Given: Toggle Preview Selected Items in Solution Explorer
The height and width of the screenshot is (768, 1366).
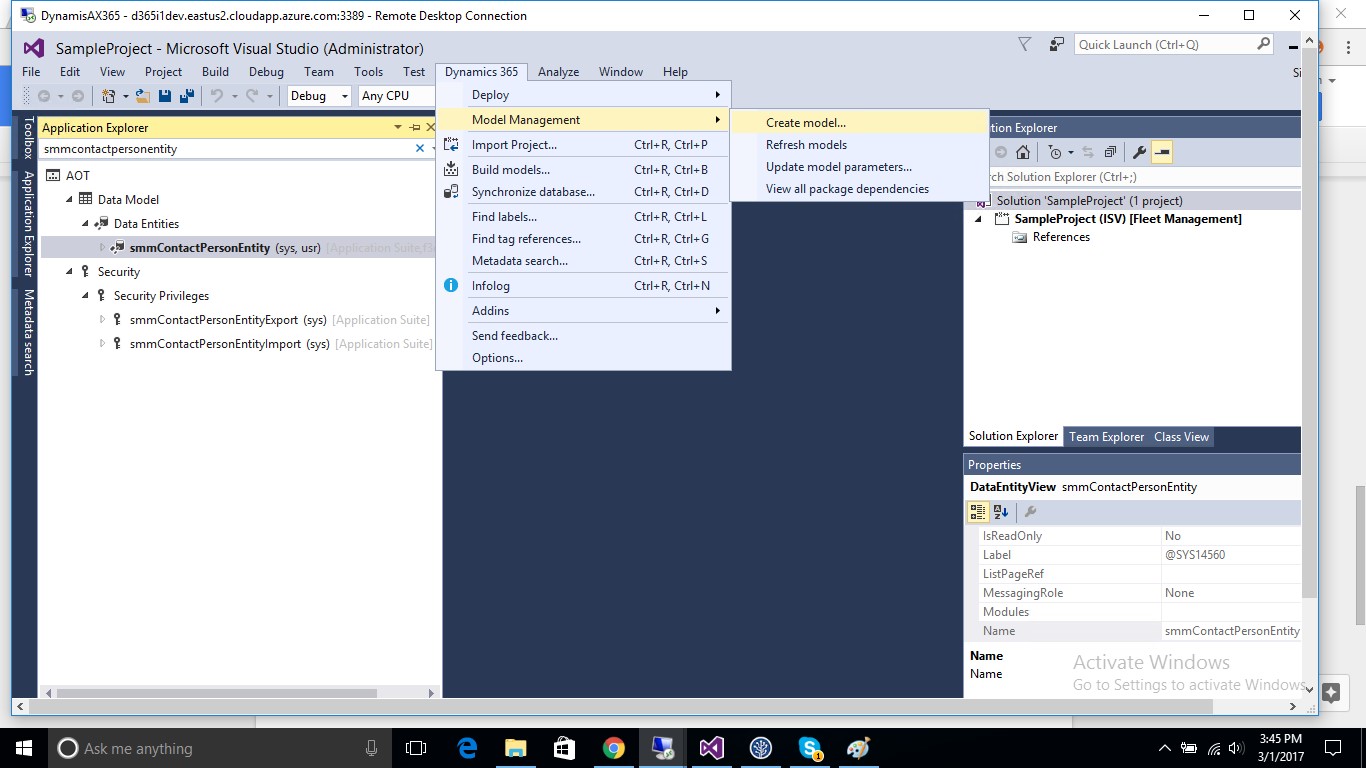Looking at the screenshot, I should tap(1161, 152).
